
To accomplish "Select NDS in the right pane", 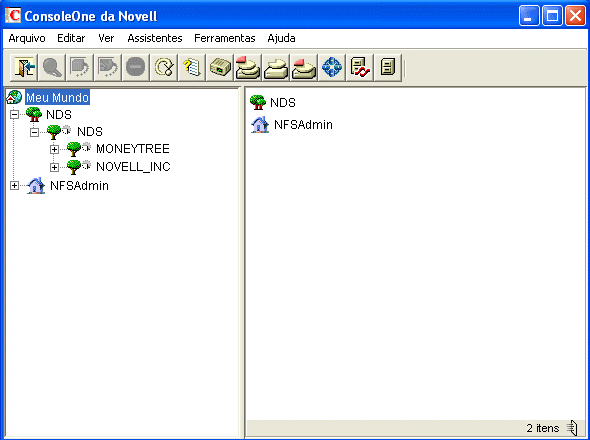I will [283, 102].
